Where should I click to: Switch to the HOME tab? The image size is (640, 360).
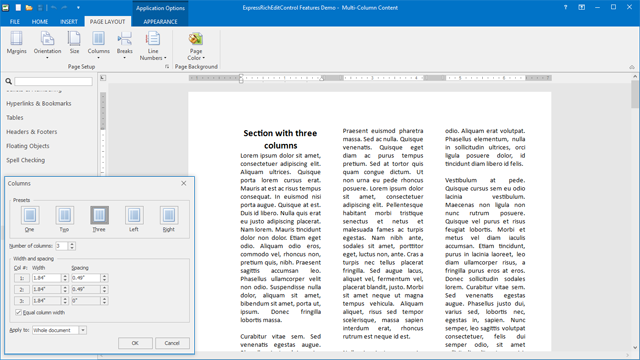[x=40, y=22]
